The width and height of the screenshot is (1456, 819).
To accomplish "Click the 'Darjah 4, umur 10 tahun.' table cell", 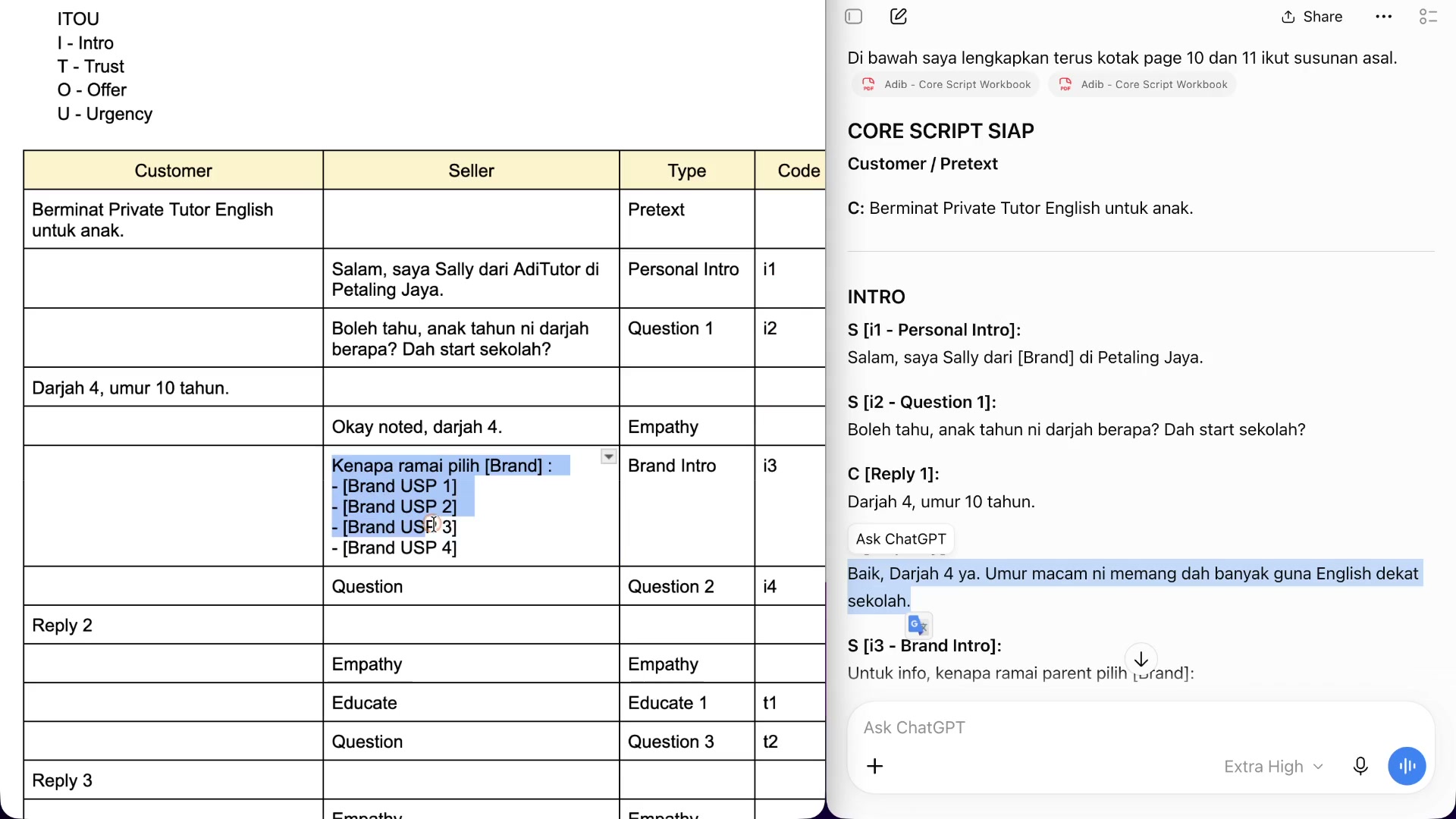I will point(174,388).
